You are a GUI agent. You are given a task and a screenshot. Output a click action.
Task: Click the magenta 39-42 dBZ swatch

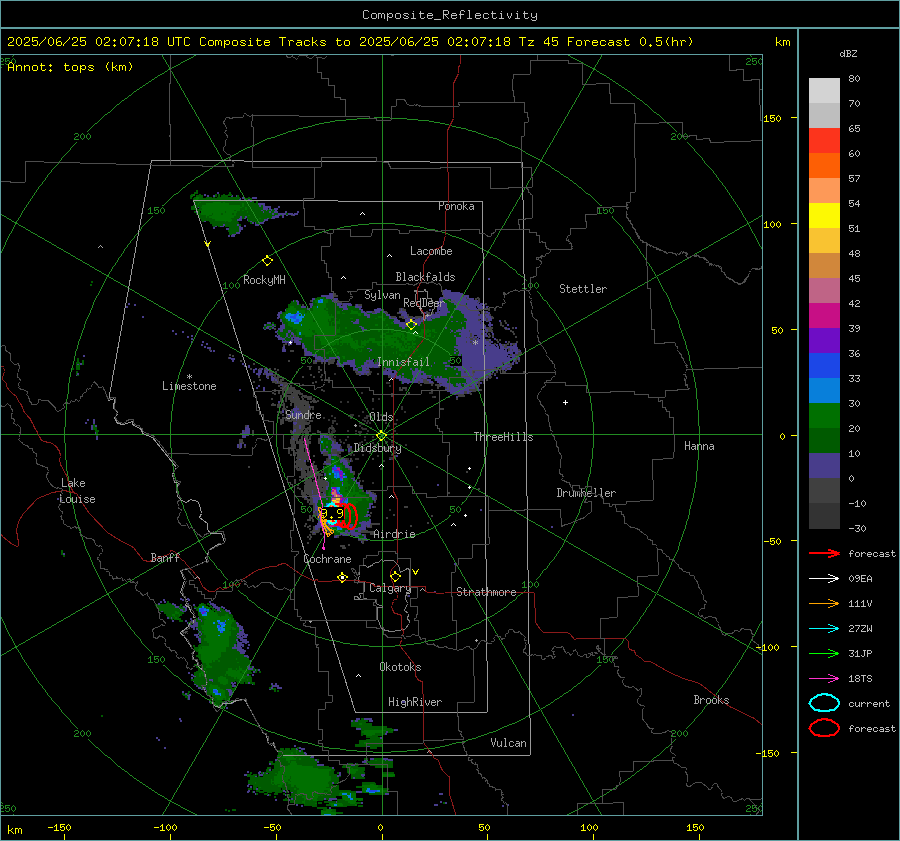(824, 316)
